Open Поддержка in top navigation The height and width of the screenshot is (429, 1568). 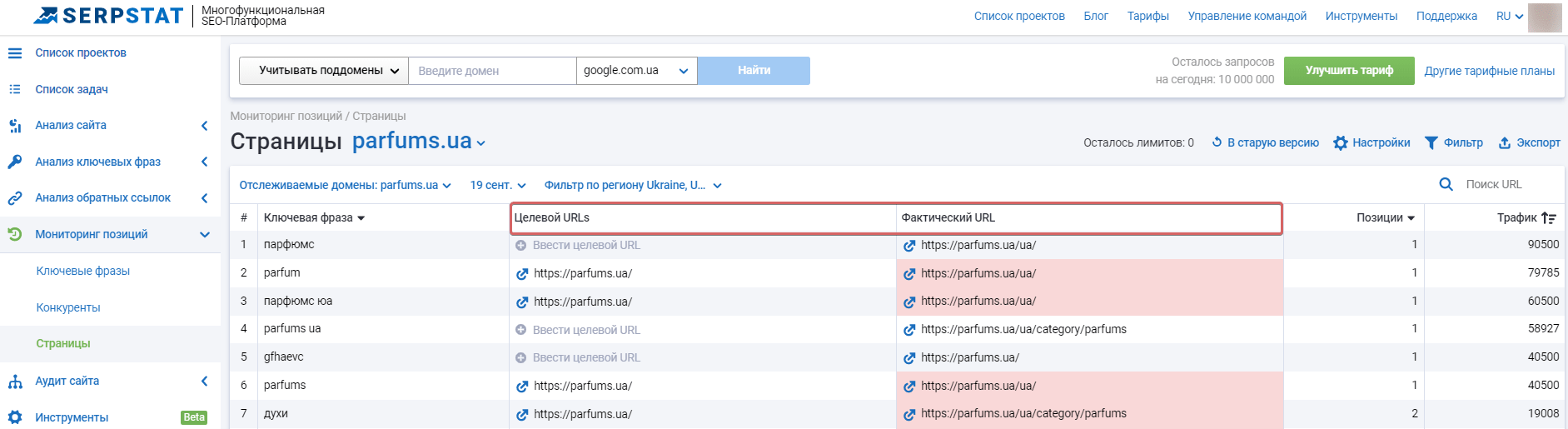1446,16
